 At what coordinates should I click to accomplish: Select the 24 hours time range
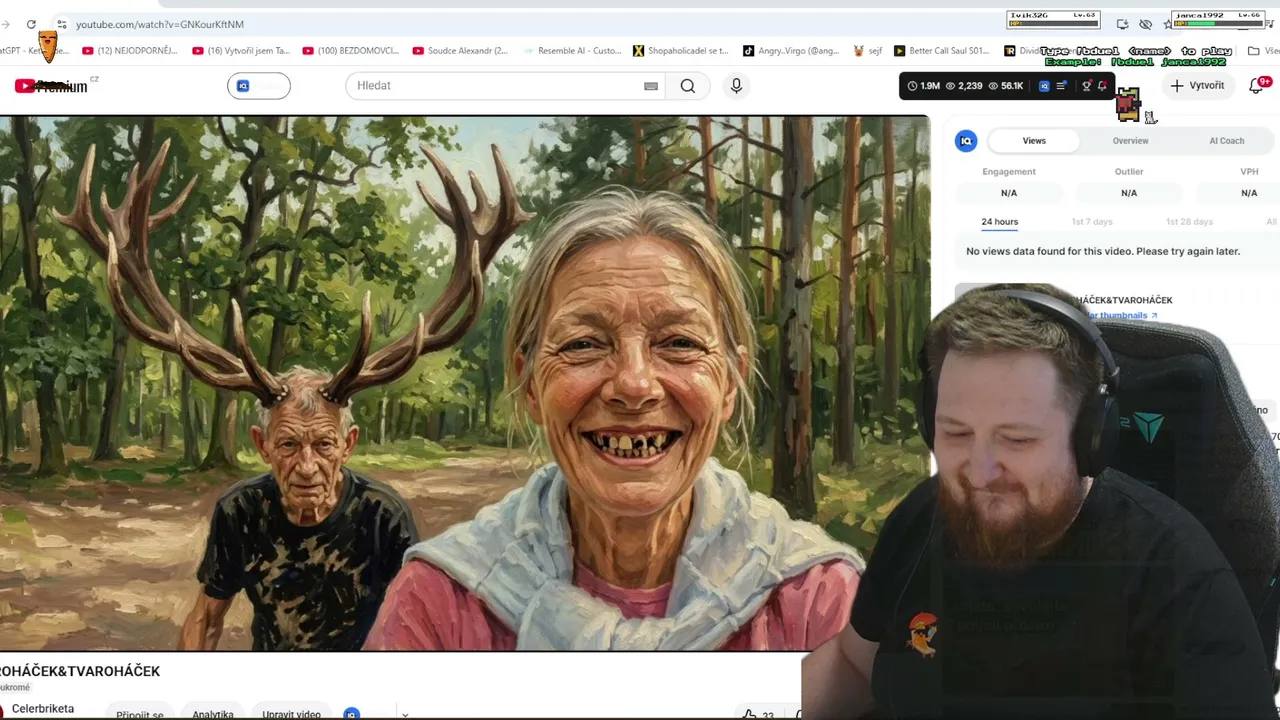click(1000, 222)
